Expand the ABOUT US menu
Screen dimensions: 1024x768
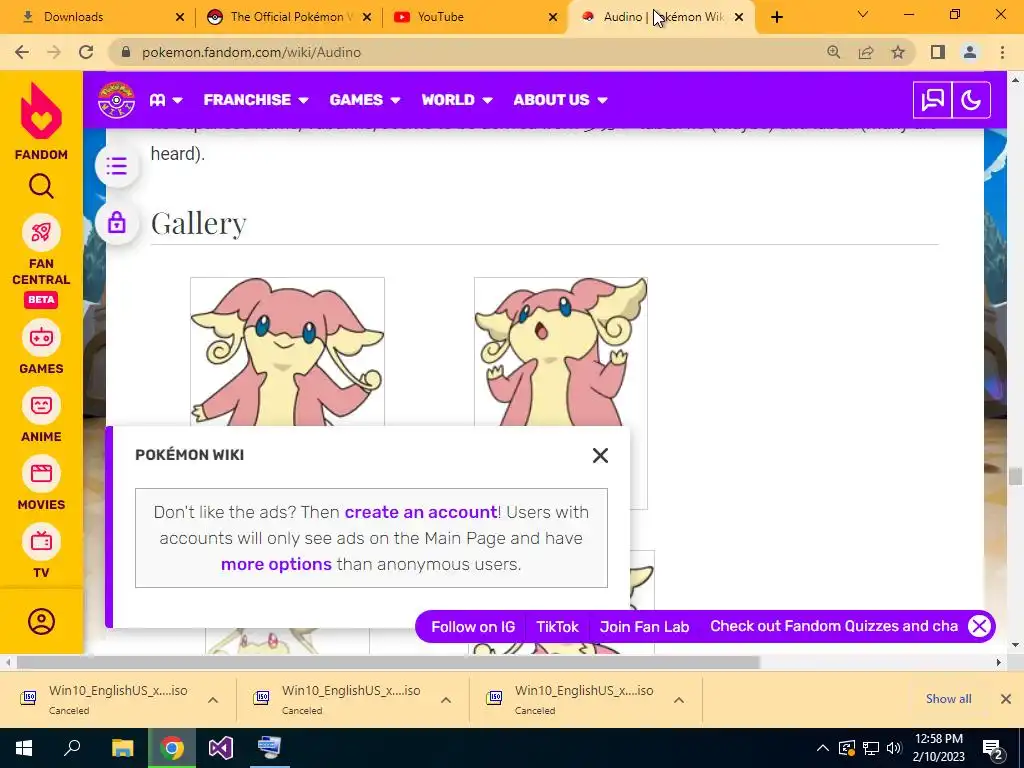tap(560, 100)
